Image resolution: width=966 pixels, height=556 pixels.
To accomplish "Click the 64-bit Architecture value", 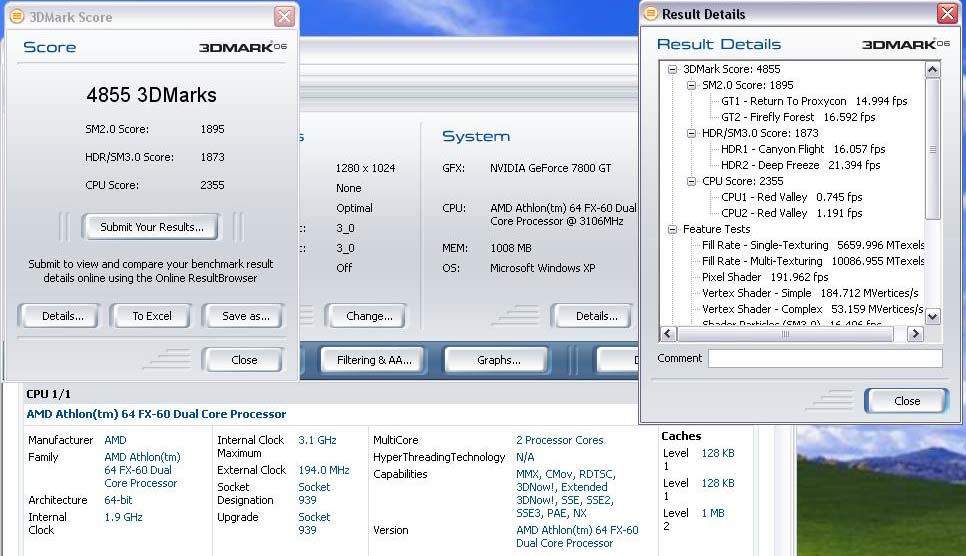I will (x=118, y=500).
